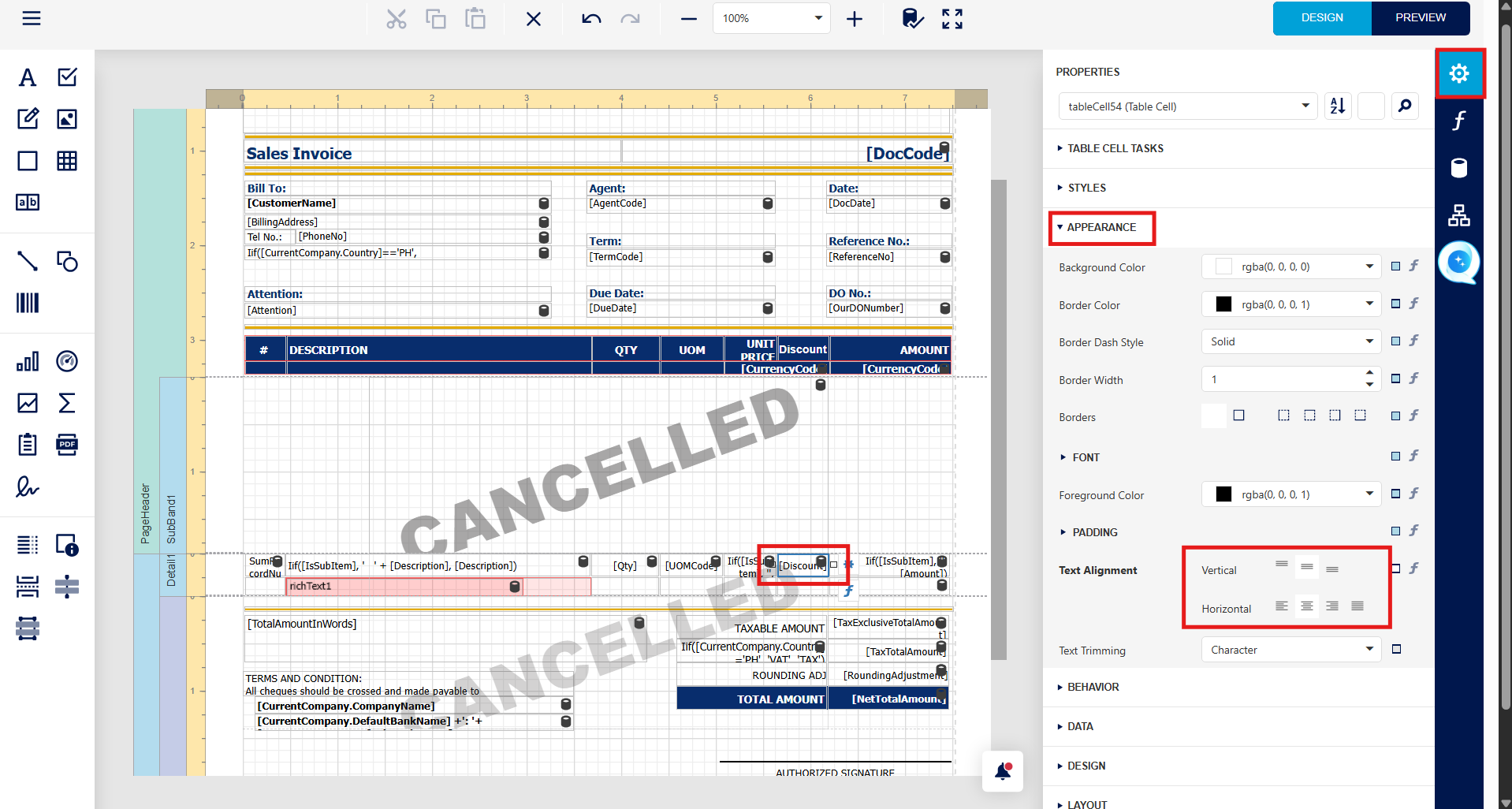The image size is (1512, 809).
Task: Select the Label tool in toolbox
Action: tap(28, 77)
